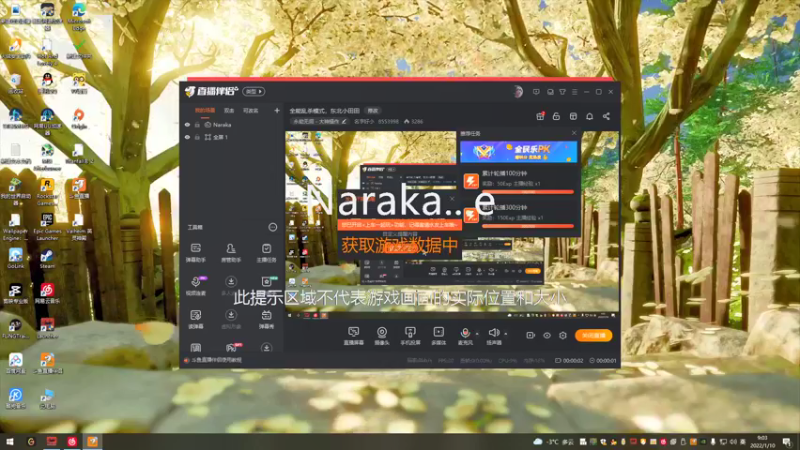Close the recommended tasks panel
800x450 pixels.
pos(574,133)
